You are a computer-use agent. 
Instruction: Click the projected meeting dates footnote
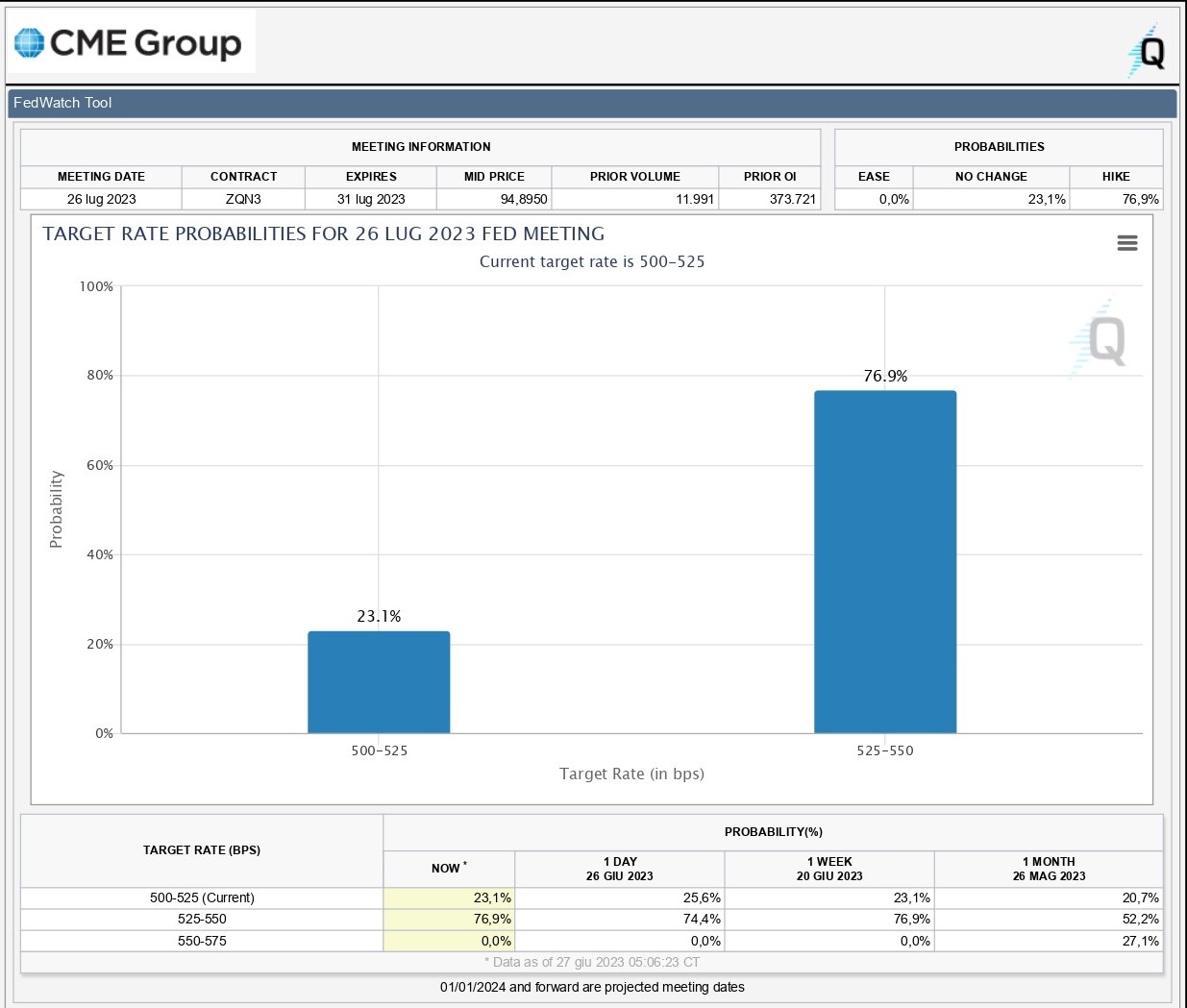coord(592,987)
